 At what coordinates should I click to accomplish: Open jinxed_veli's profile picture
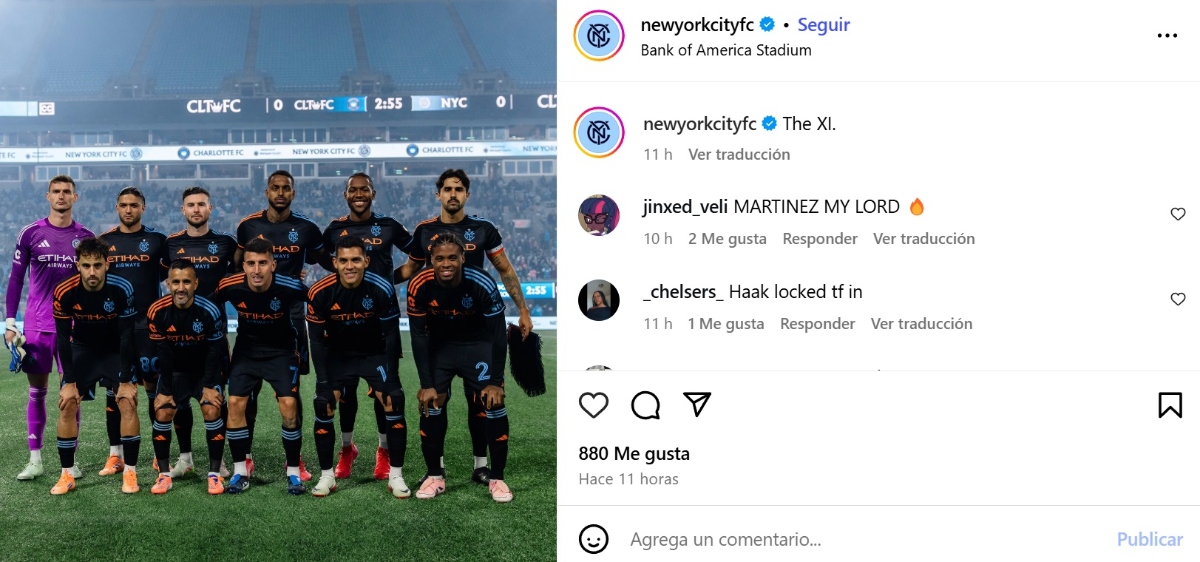pyautogui.click(x=599, y=214)
